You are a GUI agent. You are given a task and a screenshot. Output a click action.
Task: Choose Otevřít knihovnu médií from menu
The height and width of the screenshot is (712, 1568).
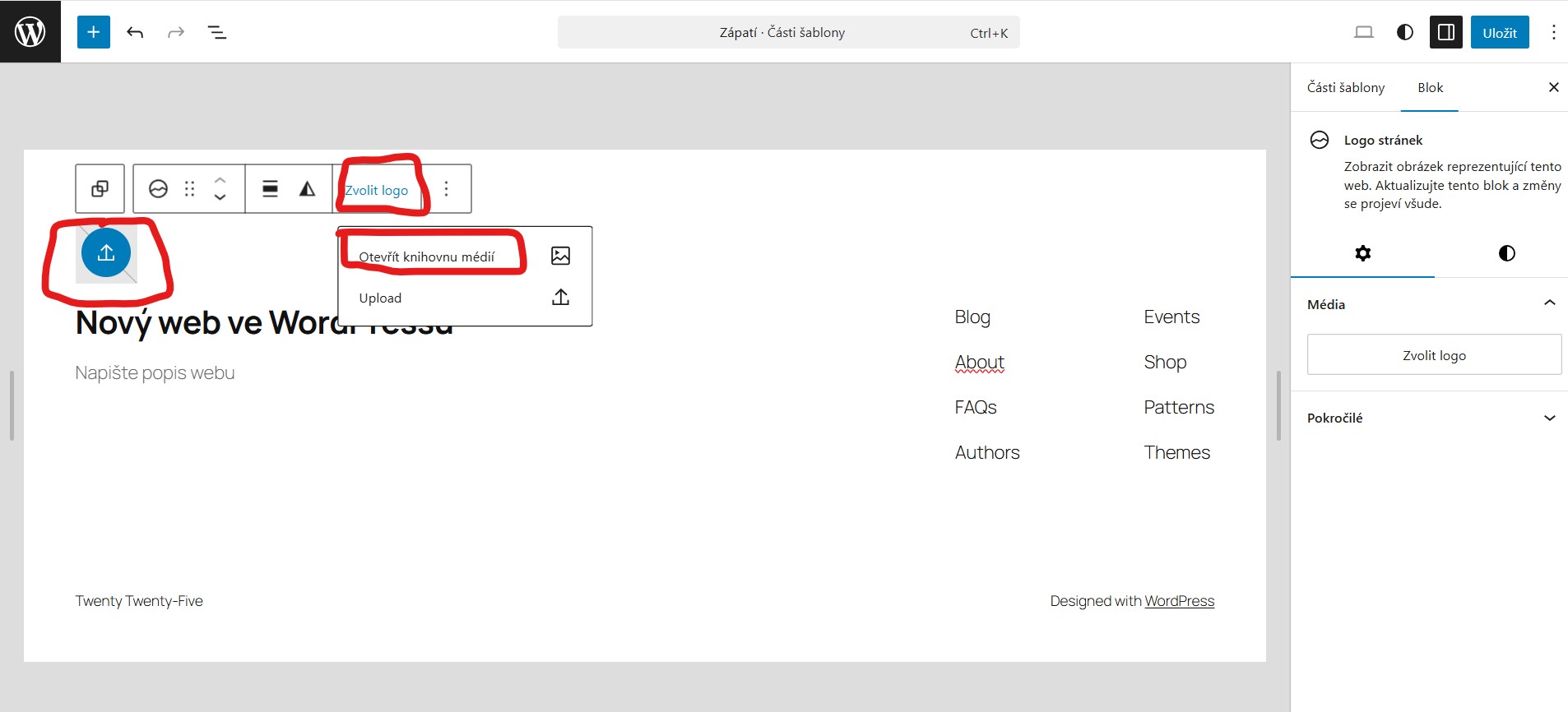tap(427, 257)
